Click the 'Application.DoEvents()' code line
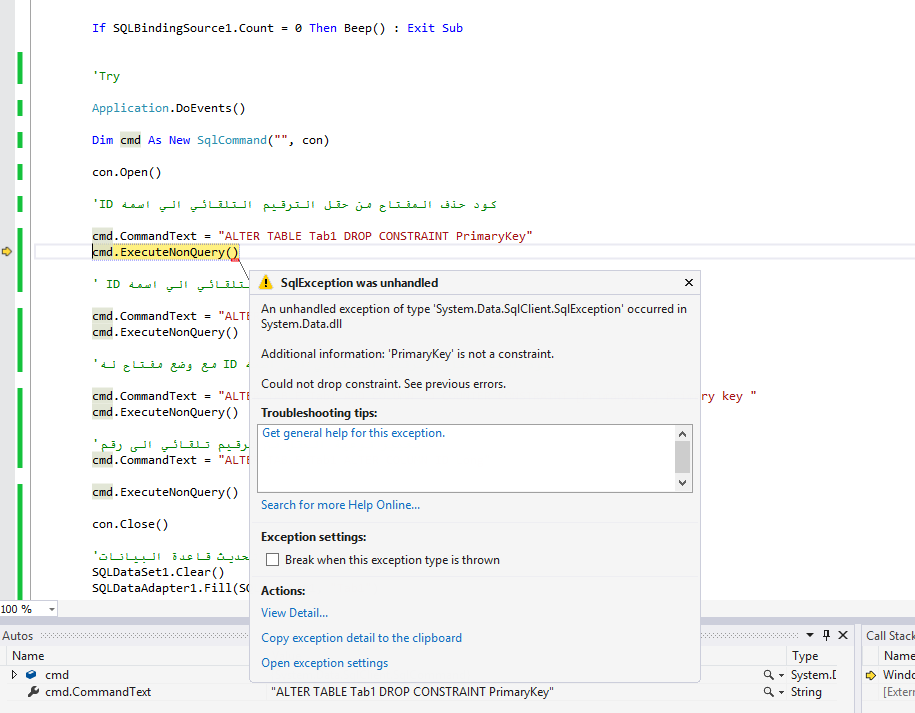The height and width of the screenshot is (713, 915). [x=169, y=108]
